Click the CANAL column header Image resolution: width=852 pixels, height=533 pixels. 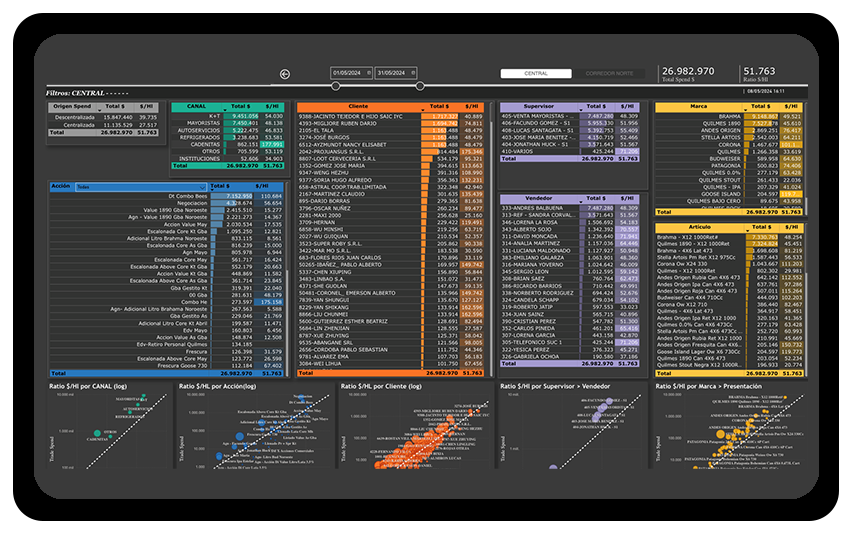(x=197, y=106)
